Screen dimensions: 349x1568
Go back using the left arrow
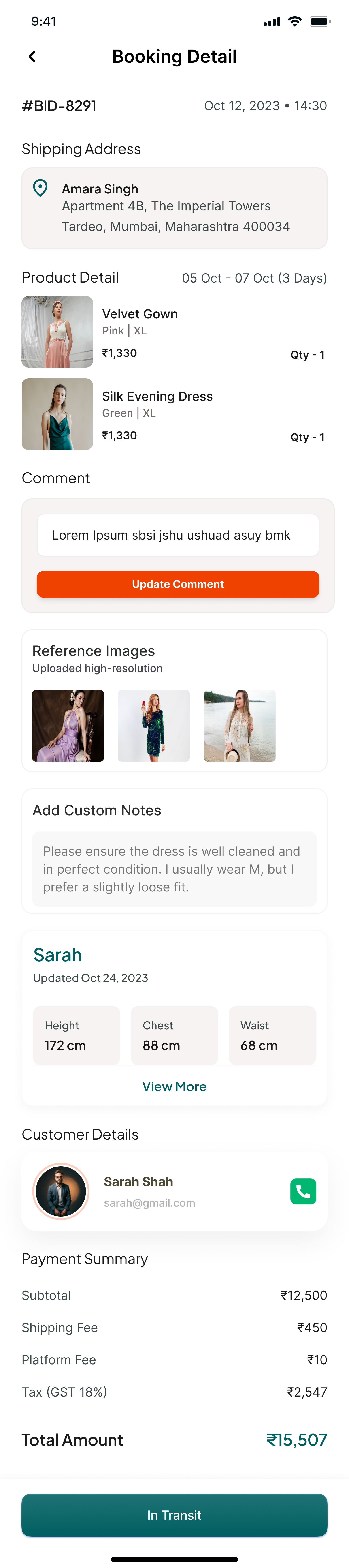[32, 57]
